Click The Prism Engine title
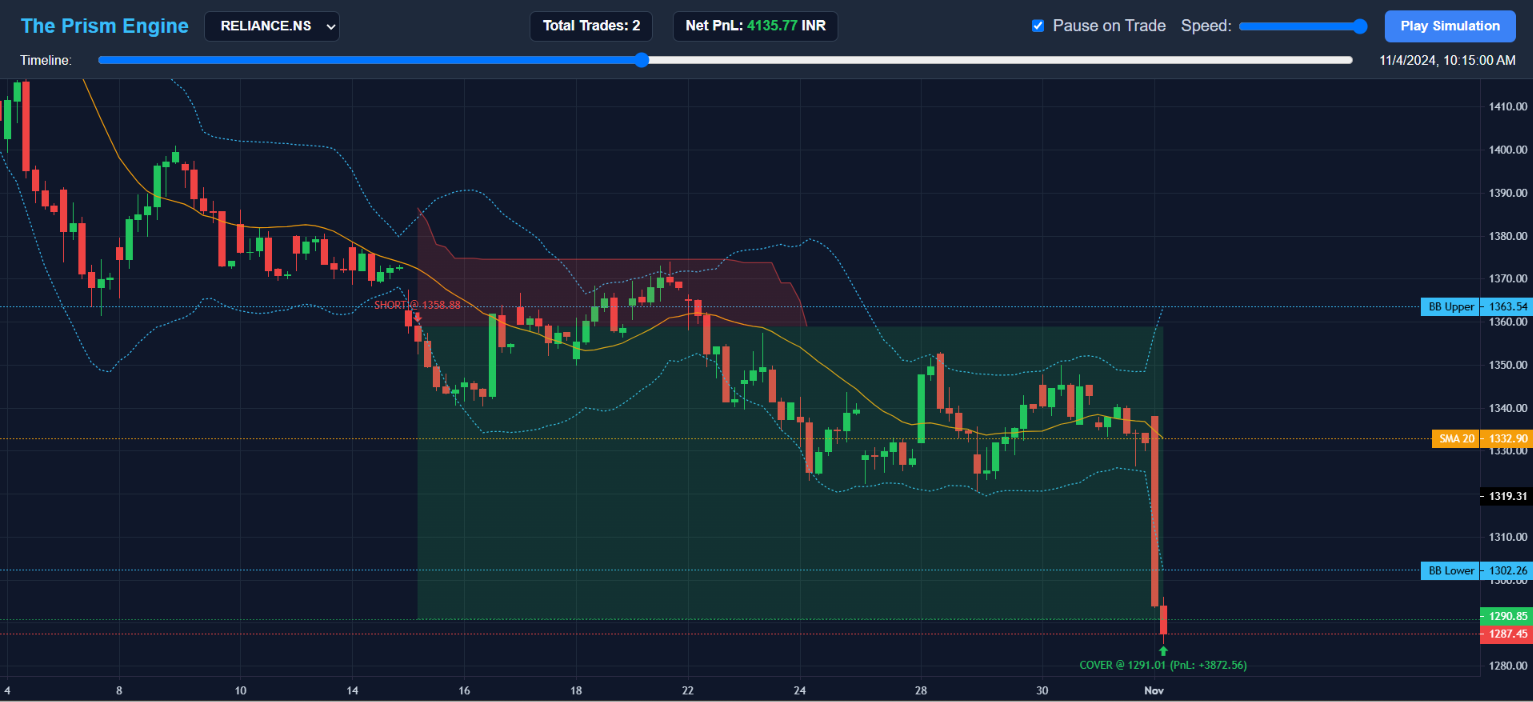This screenshot has width=1533, height=702. click(105, 26)
